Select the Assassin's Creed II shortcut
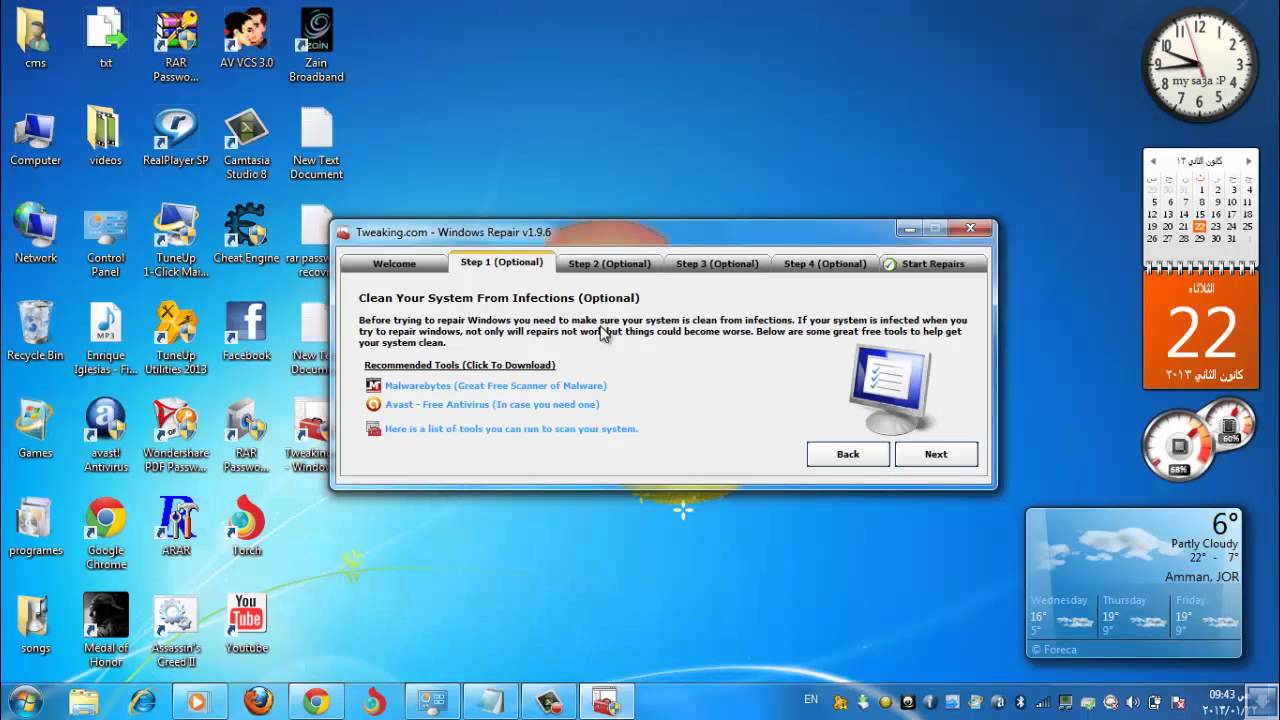1280x720 pixels. pyautogui.click(x=176, y=632)
